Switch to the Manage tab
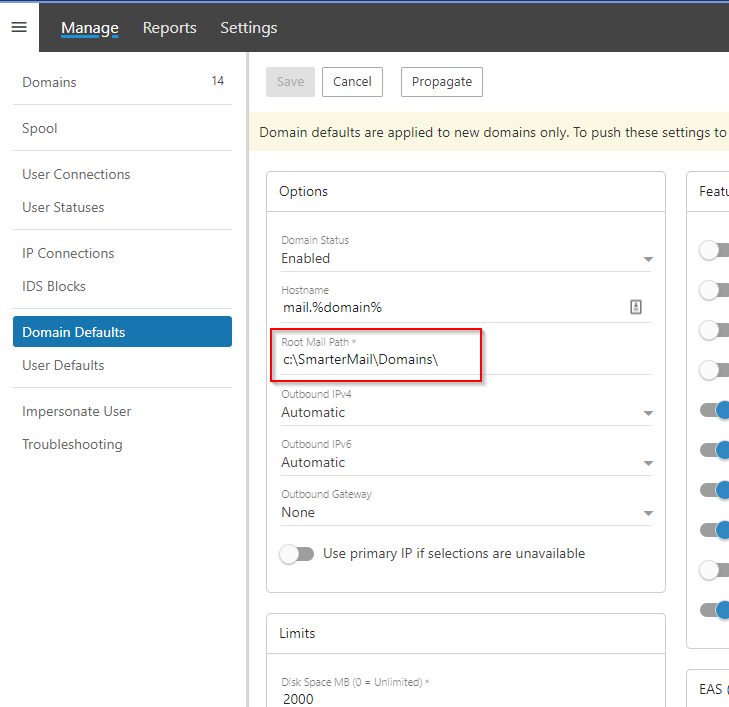The width and height of the screenshot is (729, 707). pos(90,28)
